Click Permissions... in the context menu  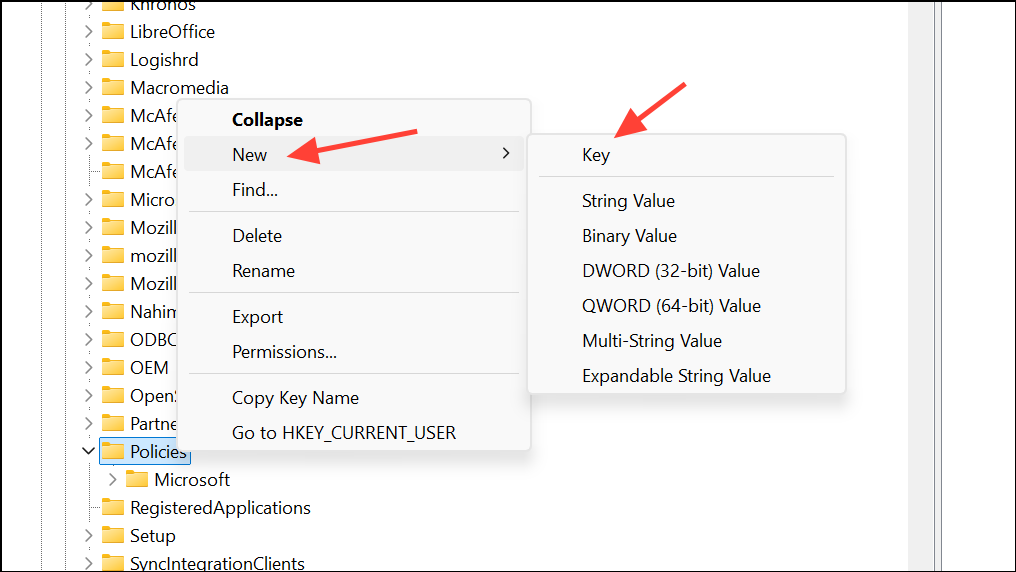[284, 352]
